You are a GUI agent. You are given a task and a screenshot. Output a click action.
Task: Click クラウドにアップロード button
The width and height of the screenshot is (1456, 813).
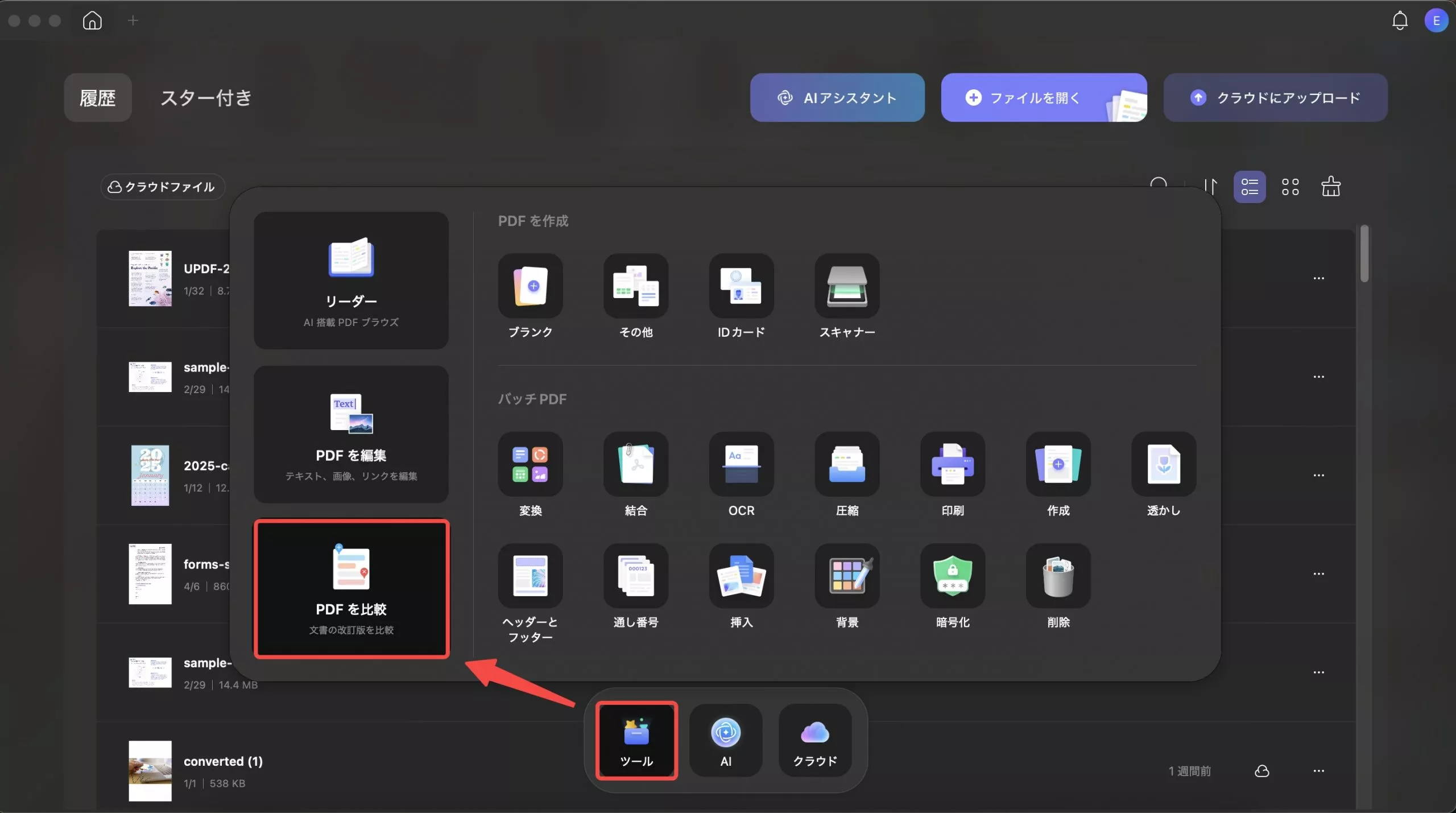point(1275,97)
